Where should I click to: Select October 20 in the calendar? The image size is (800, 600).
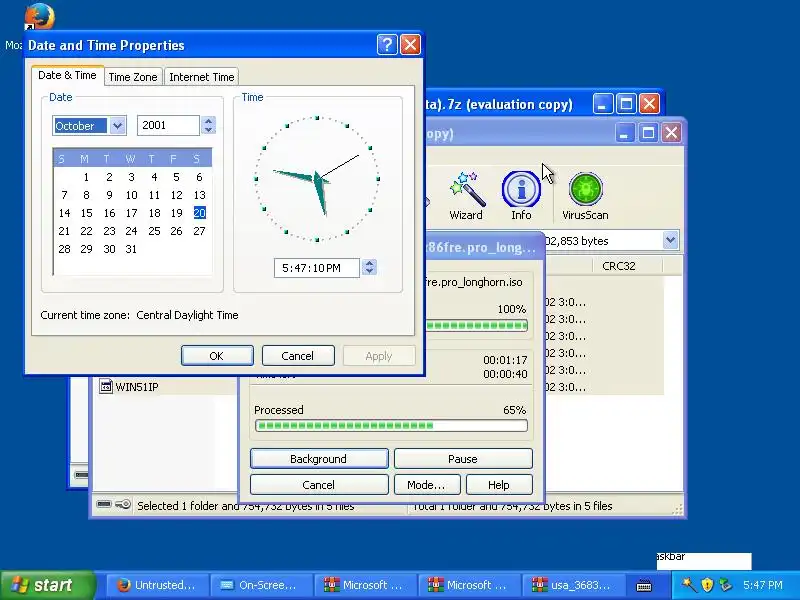199,213
